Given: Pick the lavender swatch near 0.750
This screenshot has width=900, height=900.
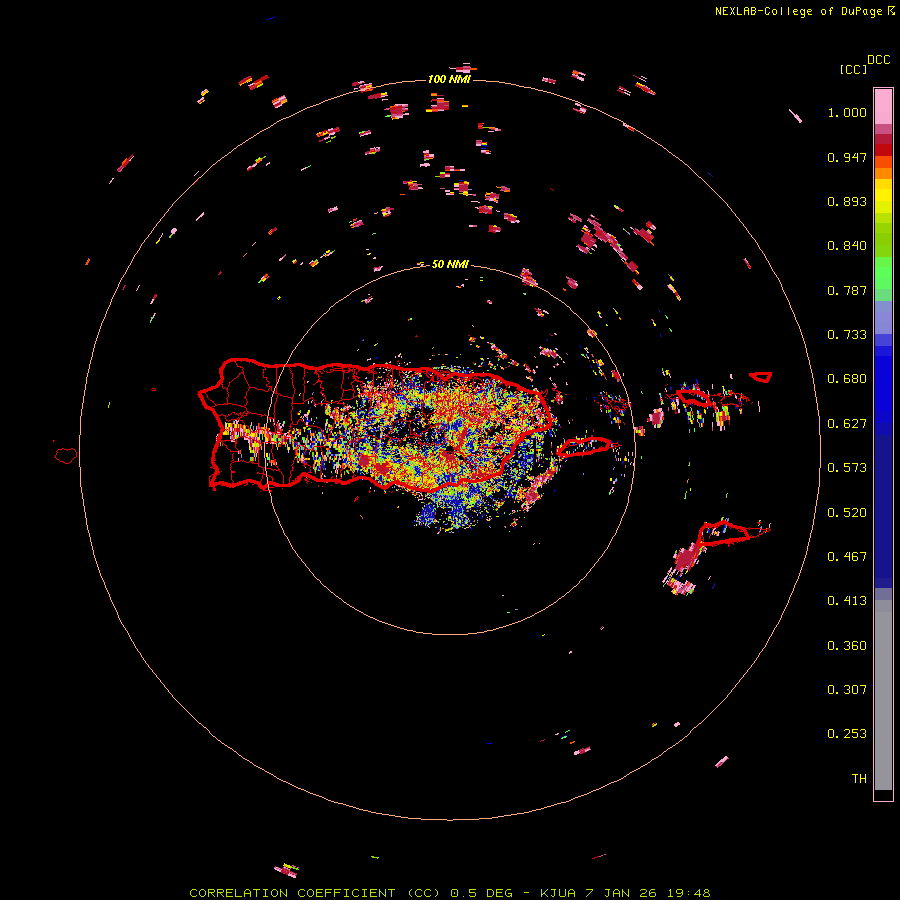Looking at the screenshot, I should pos(883,317).
